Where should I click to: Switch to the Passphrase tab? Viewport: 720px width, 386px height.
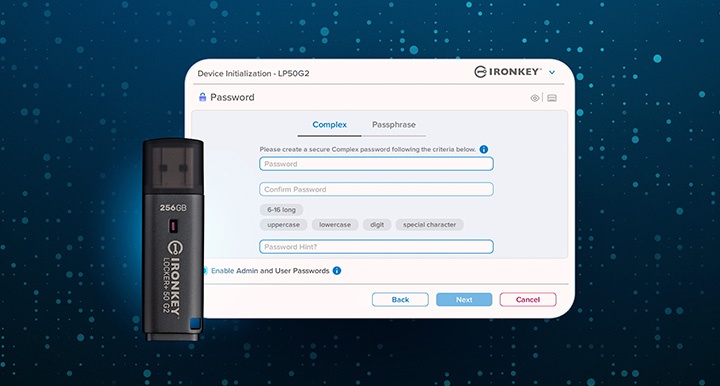point(394,125)
